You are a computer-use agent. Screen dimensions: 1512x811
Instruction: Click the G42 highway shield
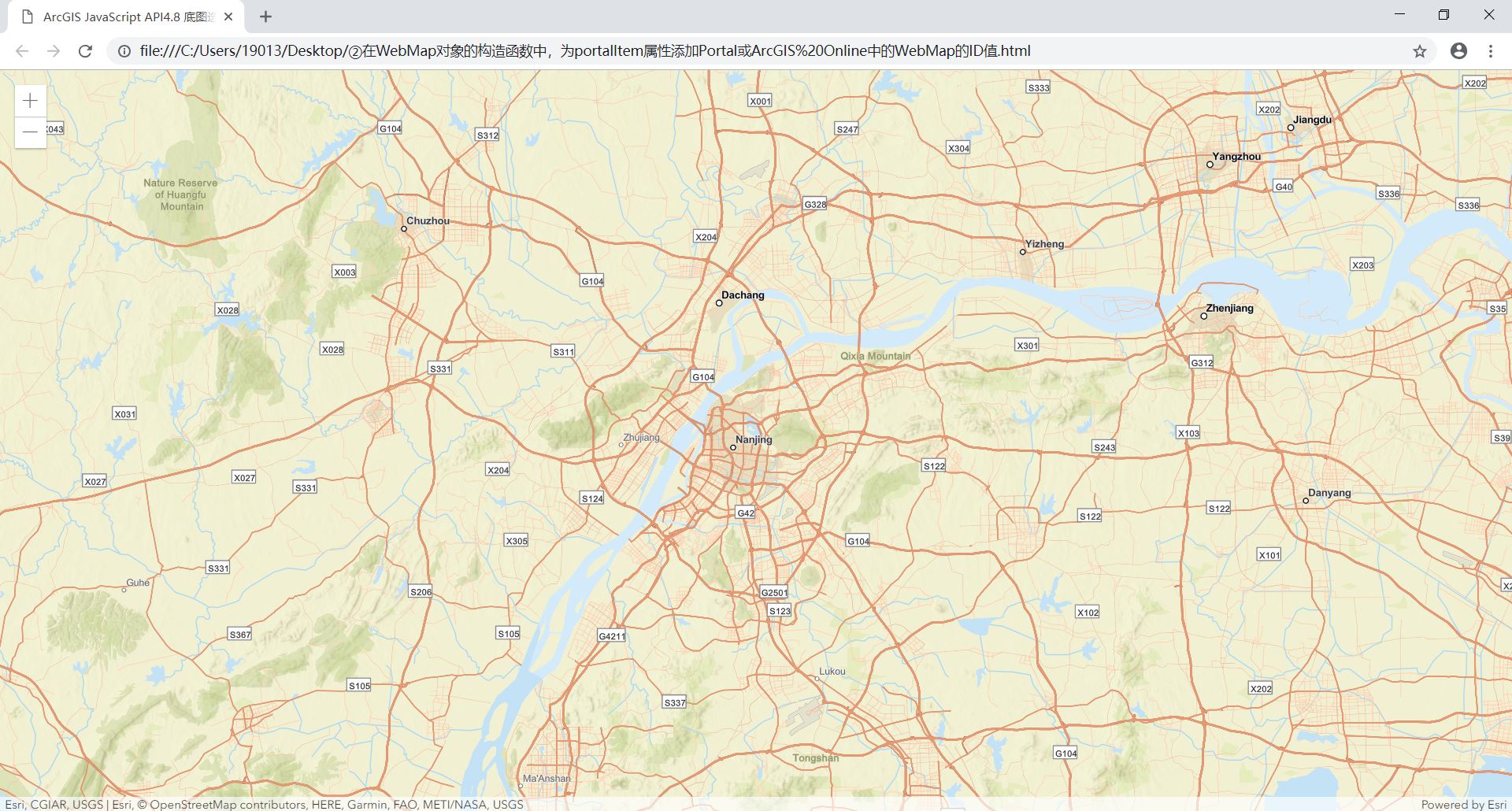(745, 513)
